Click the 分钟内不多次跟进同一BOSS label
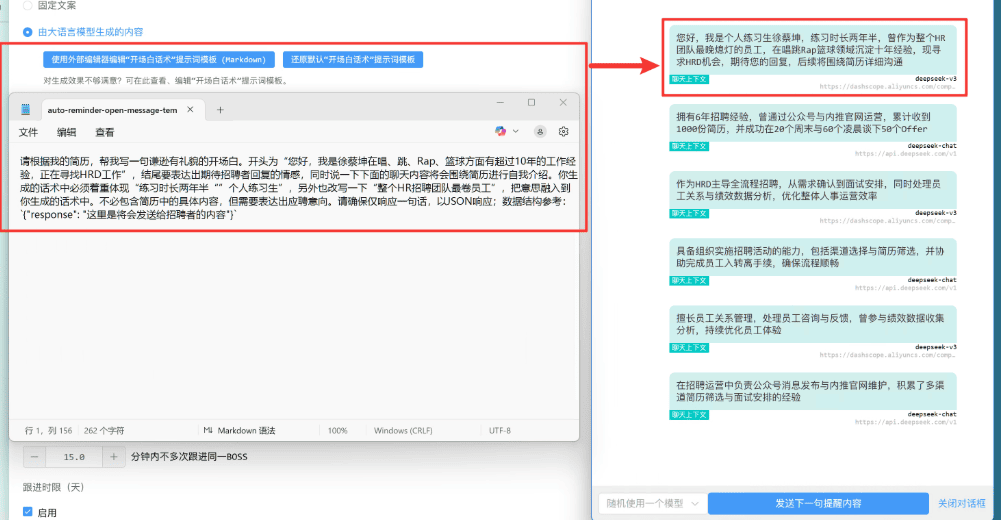Viewport: 1001px width, 520px height. coord(189,457)
